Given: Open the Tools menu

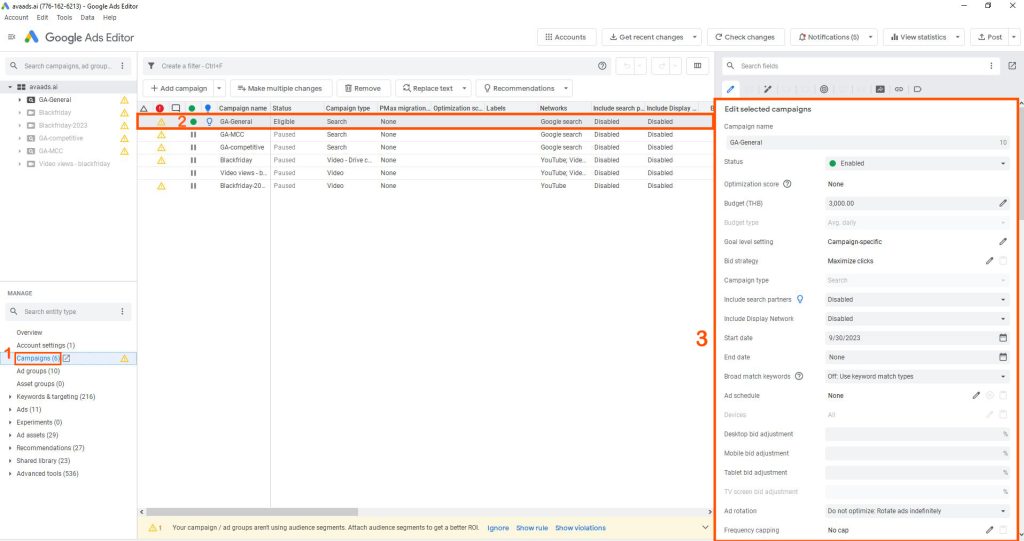Looking at the screenshot, I should (64, 18).
